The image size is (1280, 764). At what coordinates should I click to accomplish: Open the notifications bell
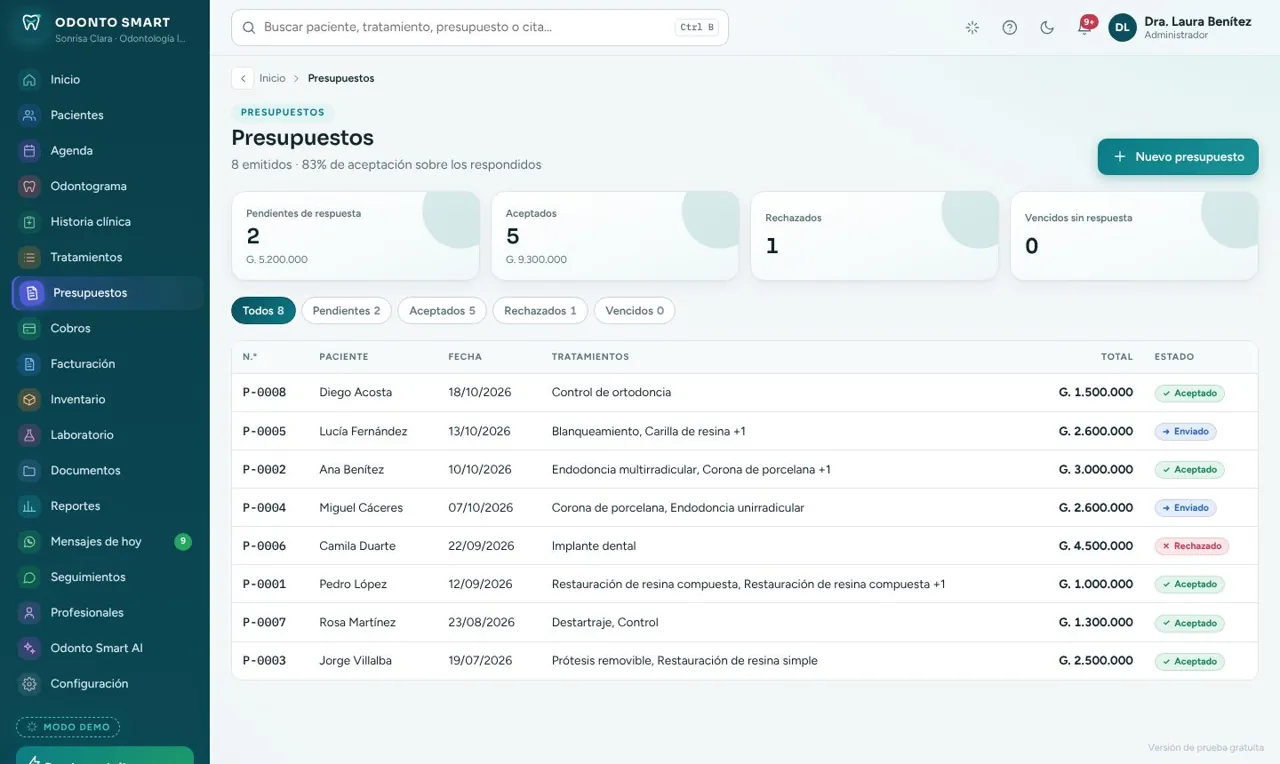(1084, 27)
